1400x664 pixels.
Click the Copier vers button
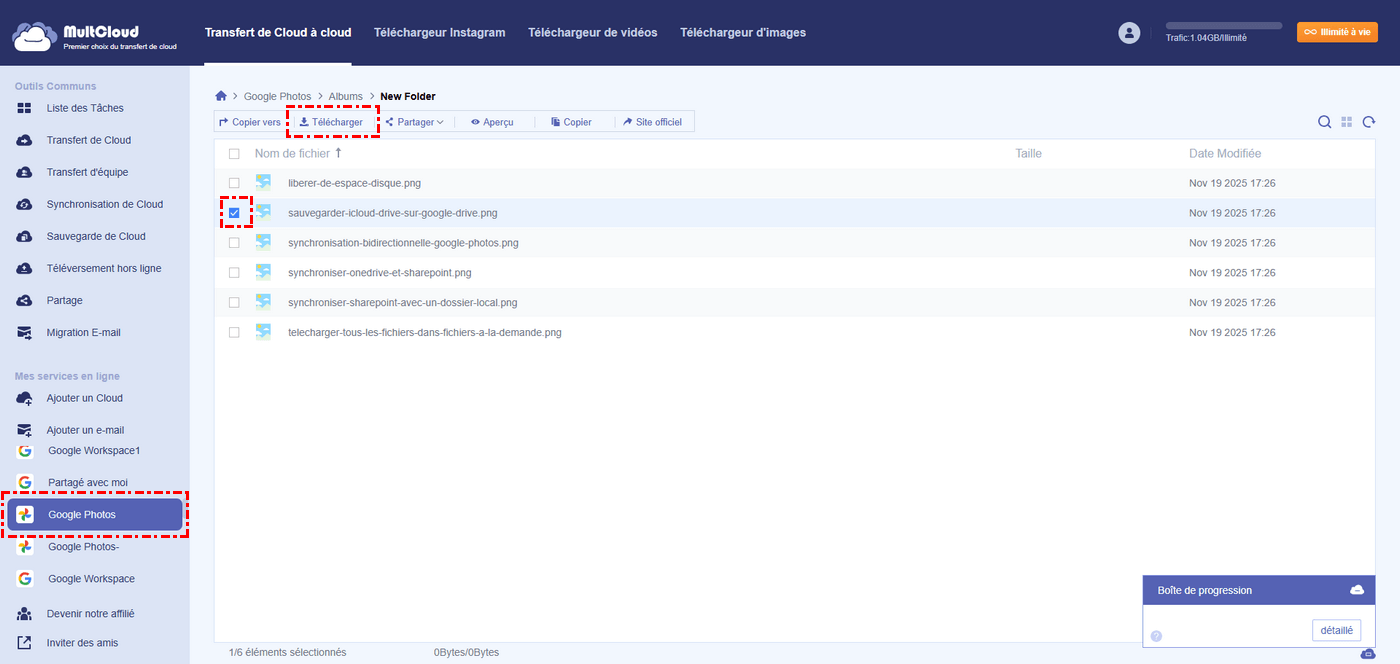click(250, 122)
